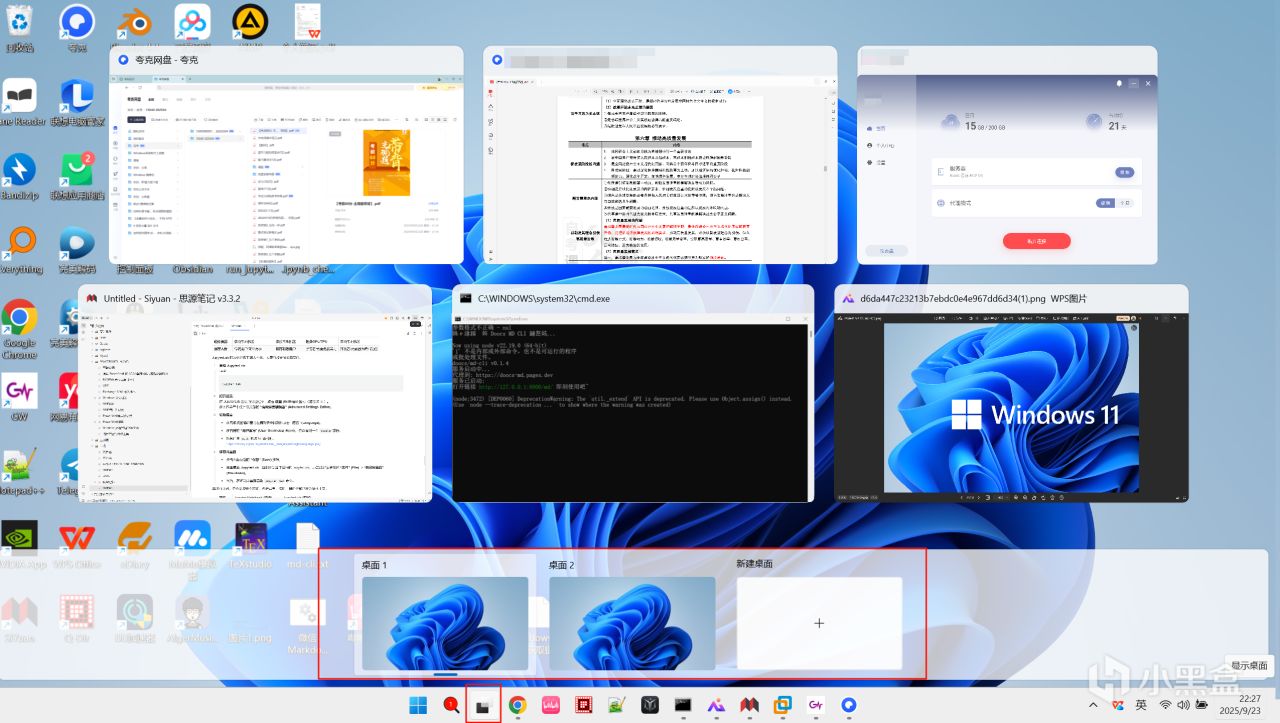The image size is (1280, 723).
Task: Open Google Chrome from the taskbar
Action: pyautogui.click(x=517, y=705)
